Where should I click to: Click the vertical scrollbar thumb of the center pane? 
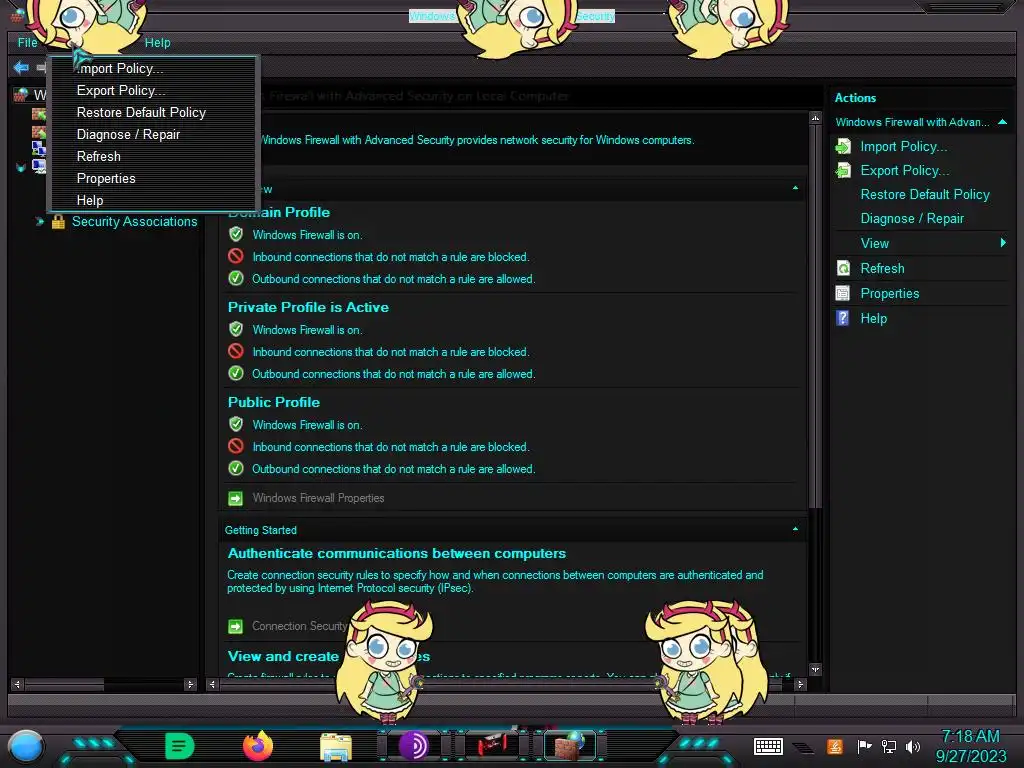815,316
